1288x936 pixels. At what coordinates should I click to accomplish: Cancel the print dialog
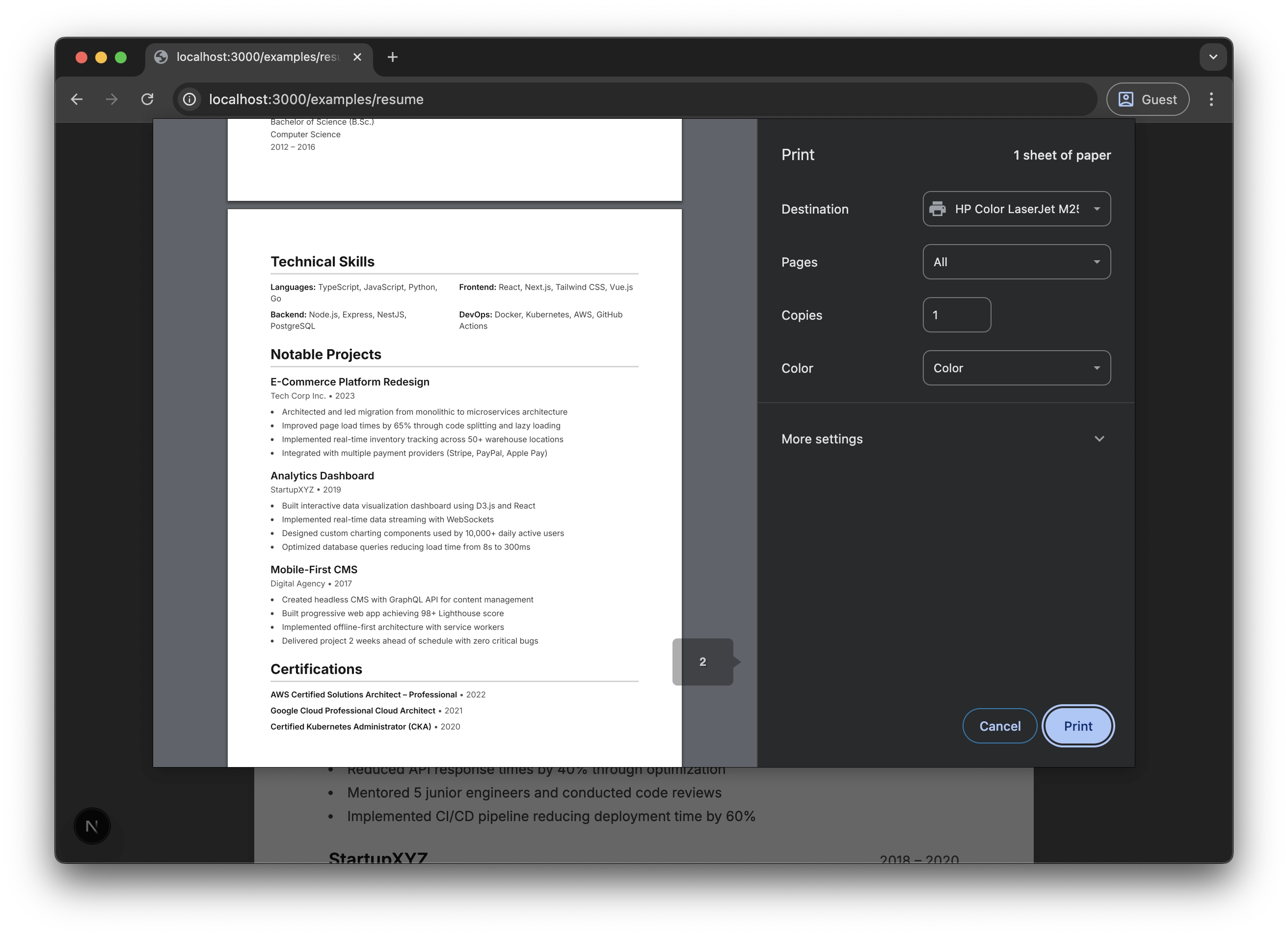click(999, 726)
